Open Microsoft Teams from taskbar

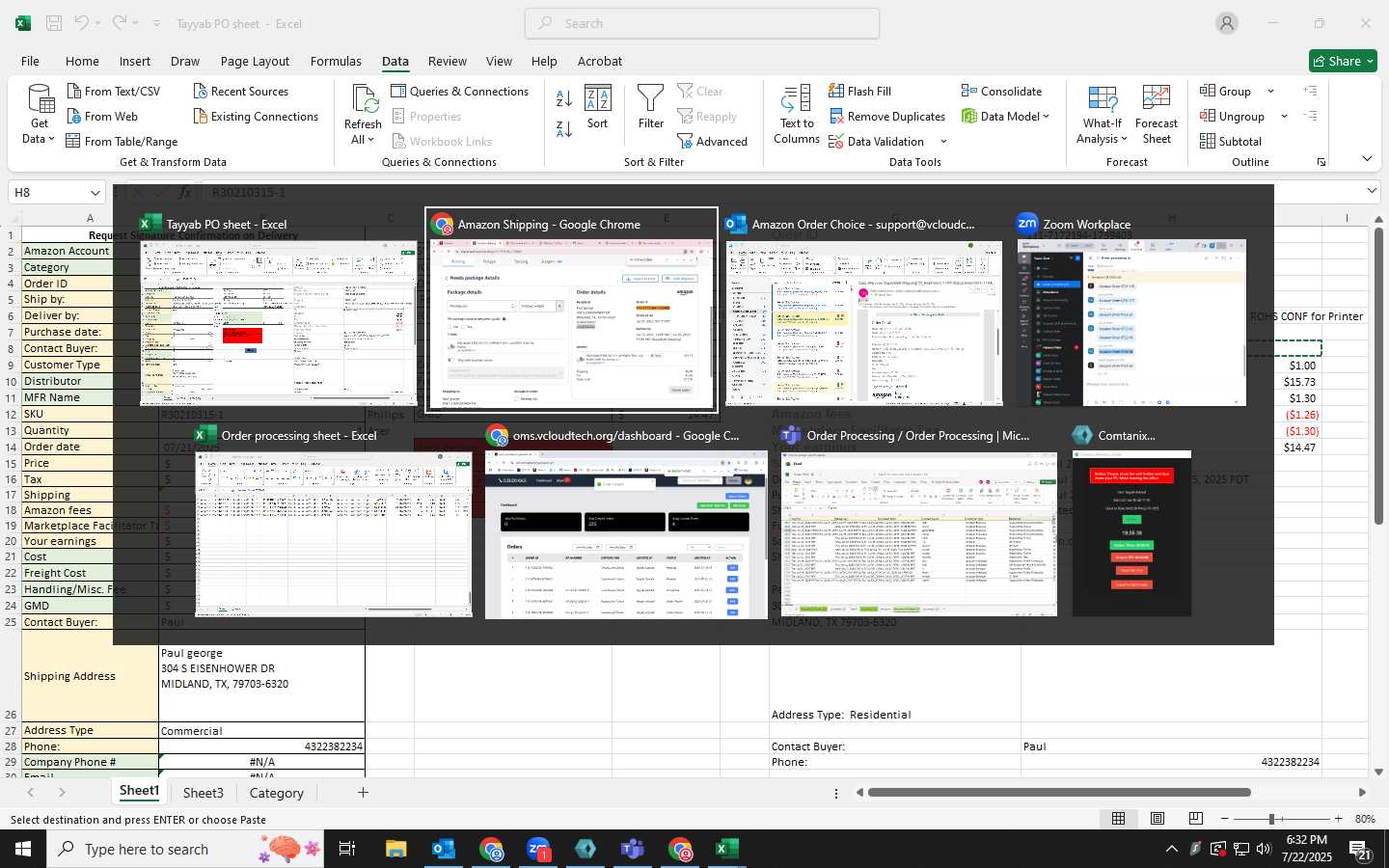633,849
